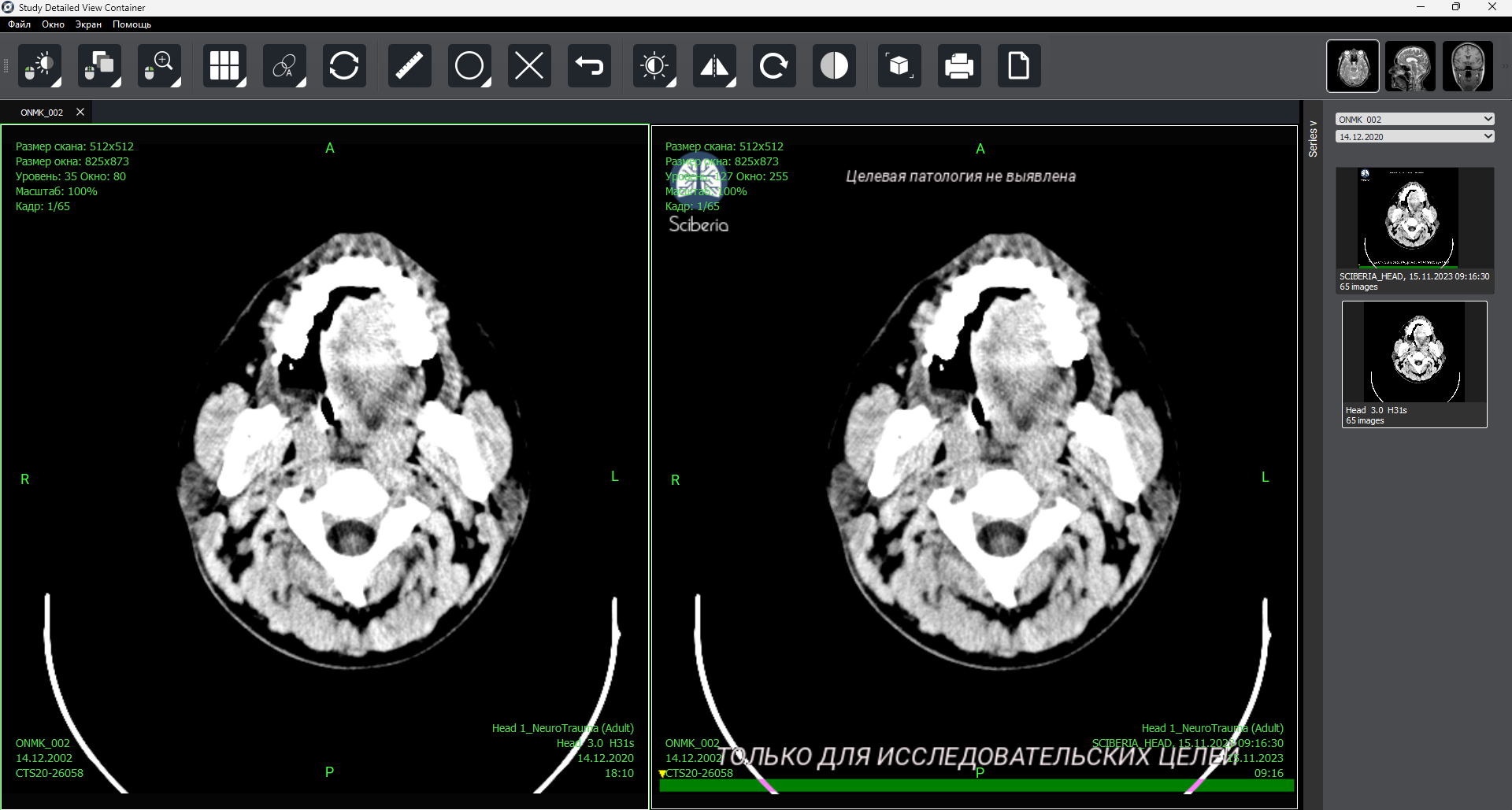
Task: Open the flip tool dropdown corner arrow
Action: pos(731,82)
